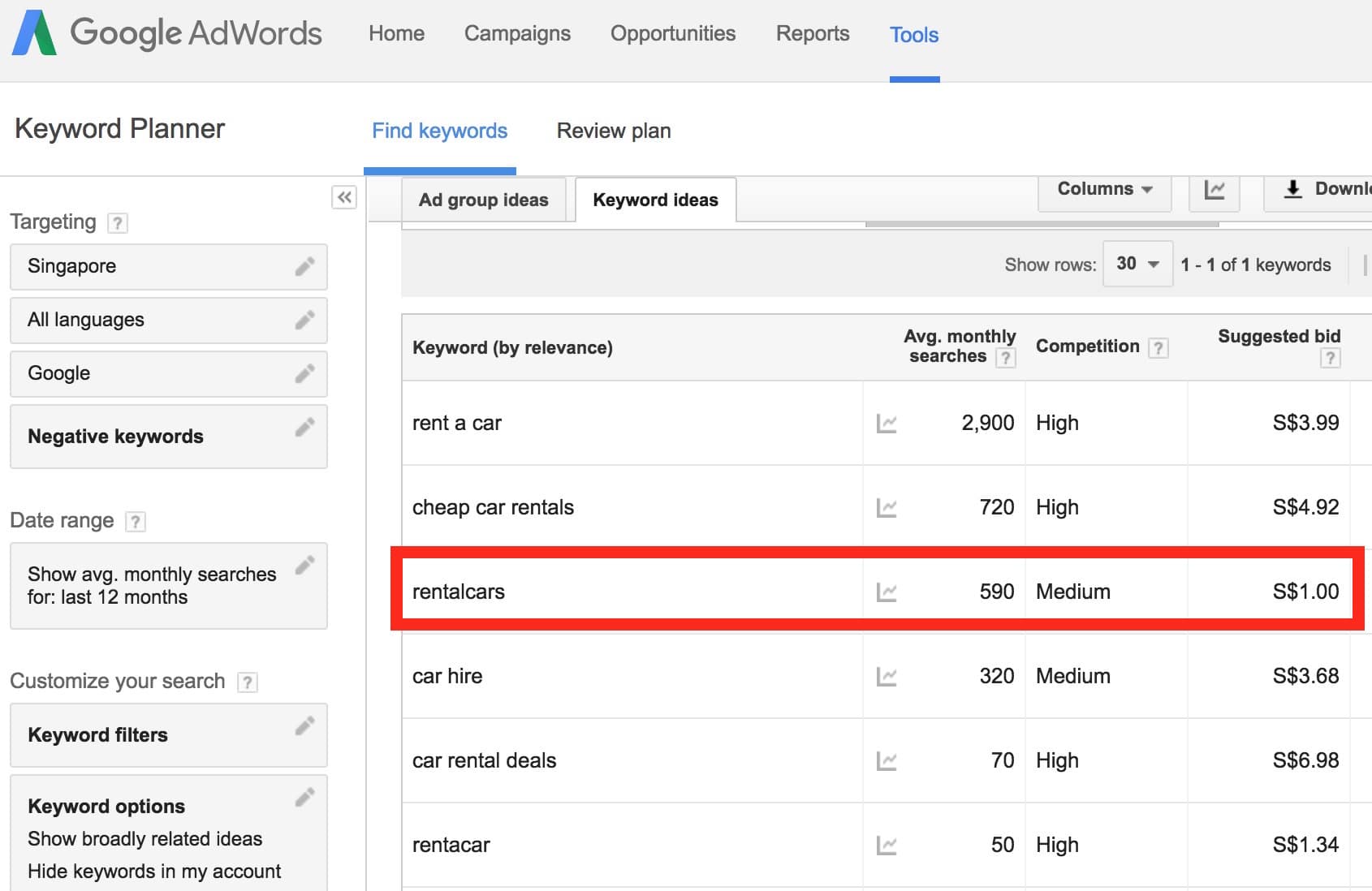Open the Negative keywords box
Image resolution: width=1372 pixels, height=891 pixels.
tap(169, 437)
